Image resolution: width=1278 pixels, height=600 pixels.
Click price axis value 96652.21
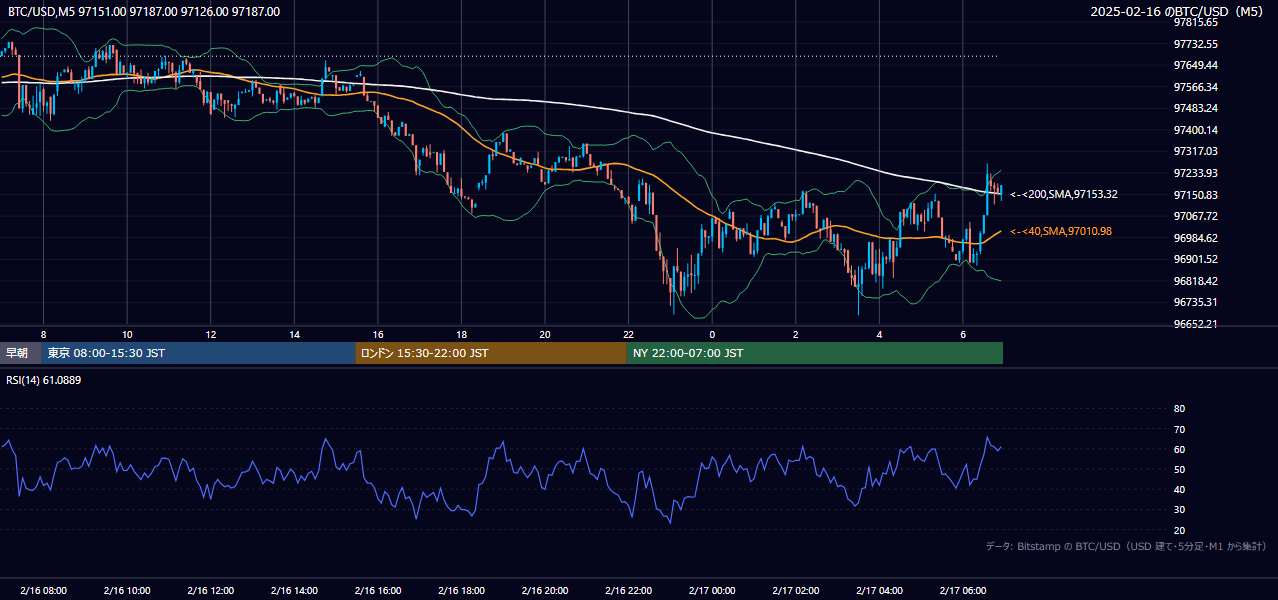tap(1196, 324)
